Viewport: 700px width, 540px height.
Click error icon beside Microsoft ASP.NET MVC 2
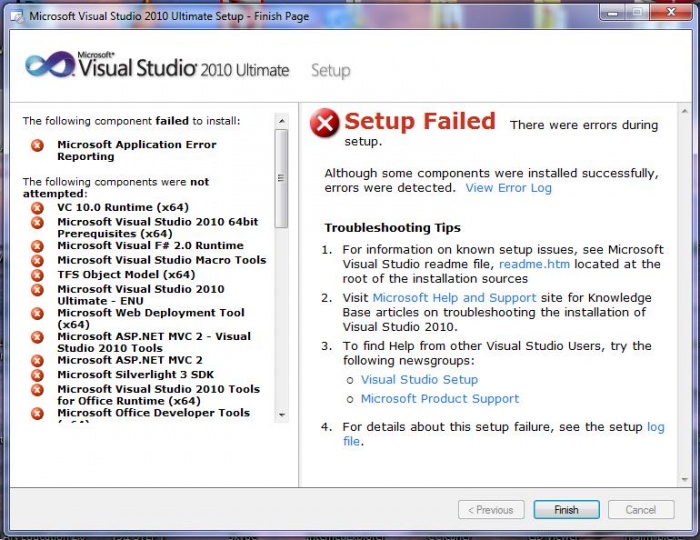[x=38, y=360]
